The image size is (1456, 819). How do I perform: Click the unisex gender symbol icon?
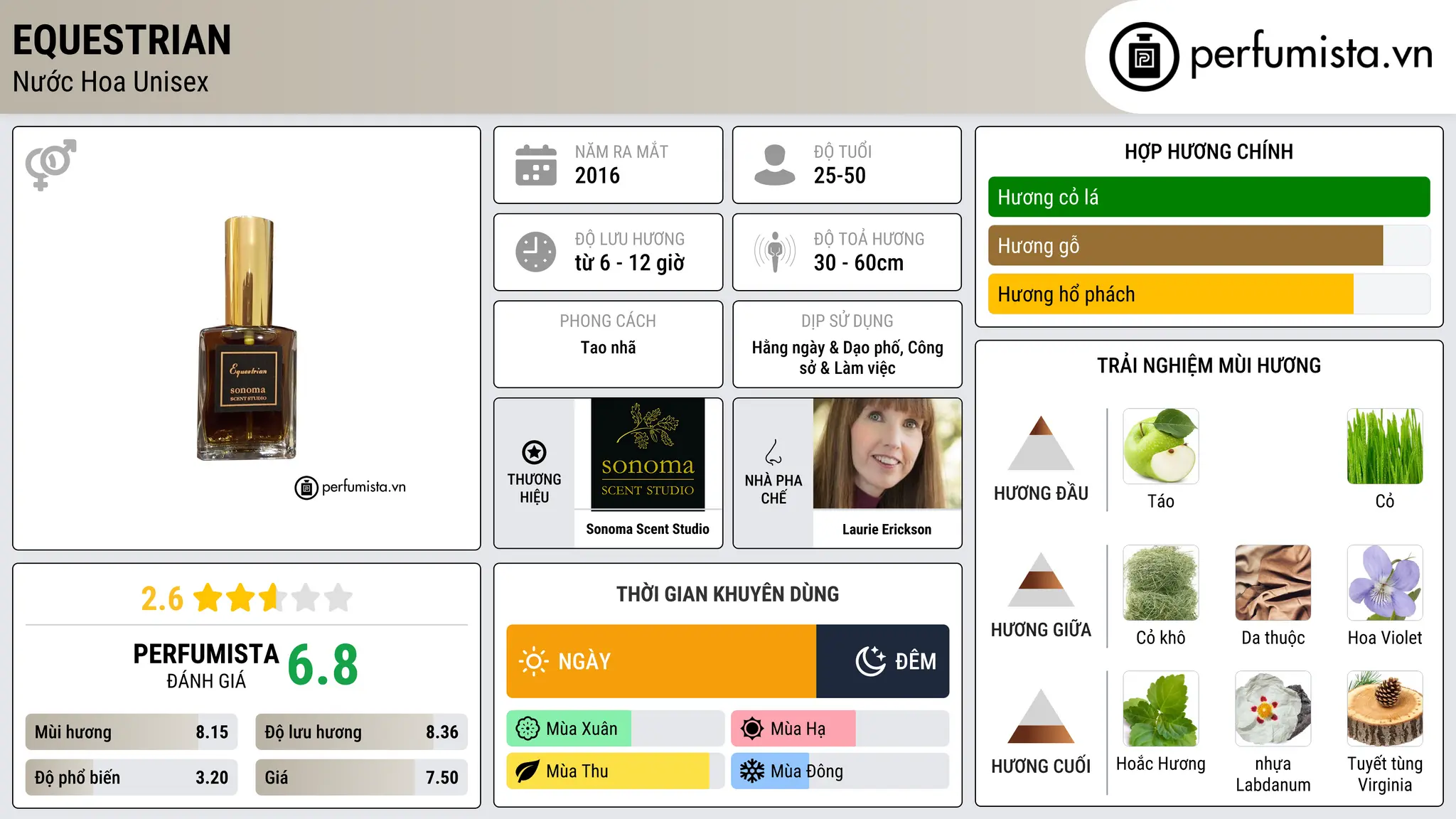click(50, 164)
